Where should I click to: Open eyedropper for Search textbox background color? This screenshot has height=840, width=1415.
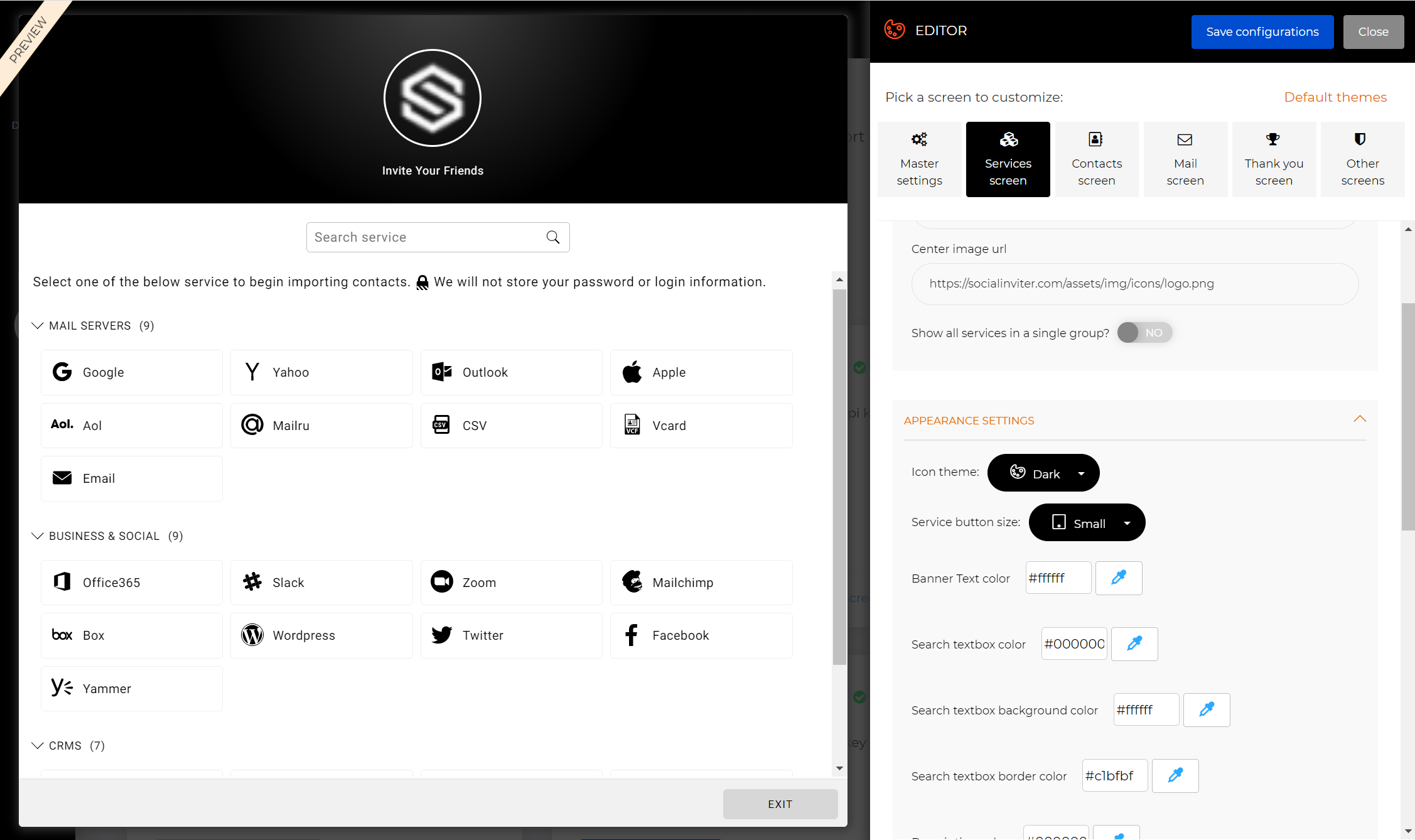(1207, 709)
